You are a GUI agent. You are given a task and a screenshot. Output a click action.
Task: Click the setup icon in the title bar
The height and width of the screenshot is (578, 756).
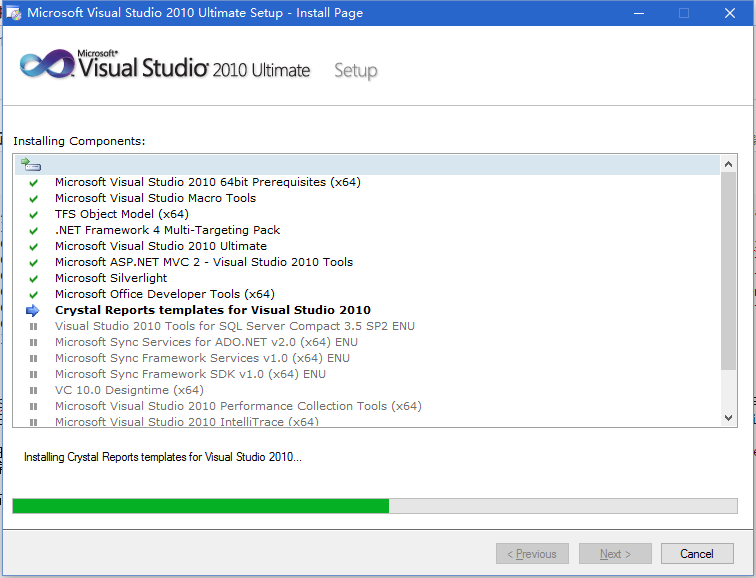(14, 13)
